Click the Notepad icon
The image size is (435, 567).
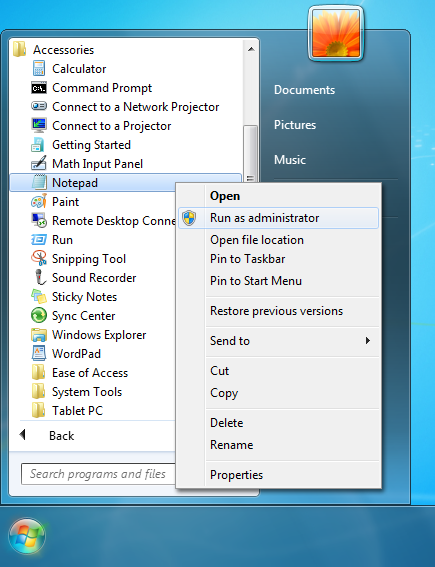click(x=39, y=182)
